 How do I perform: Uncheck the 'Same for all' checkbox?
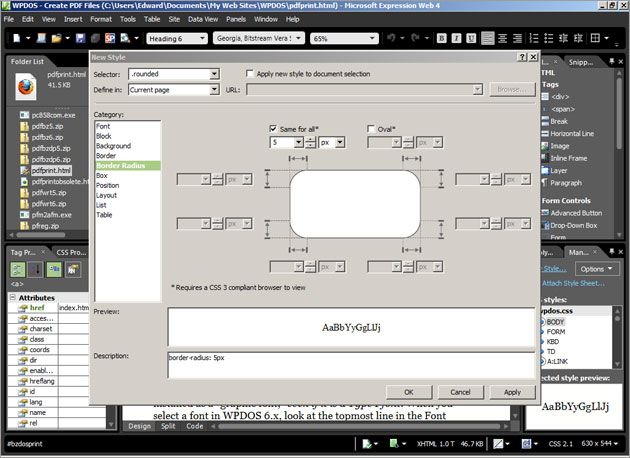[x=273, y=129]
